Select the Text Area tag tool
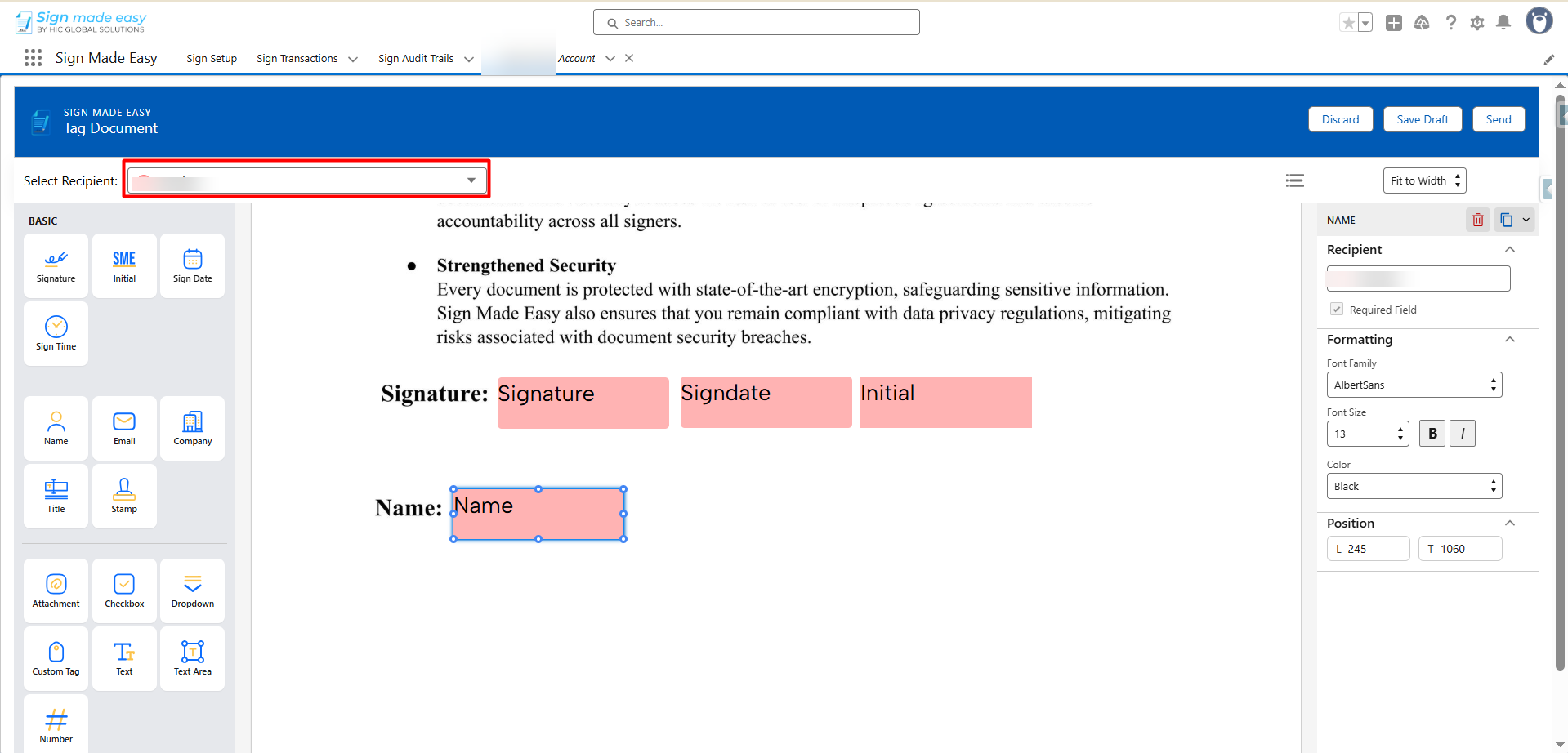The width and height of the screenshot is (1568, 753). [193, 659]
